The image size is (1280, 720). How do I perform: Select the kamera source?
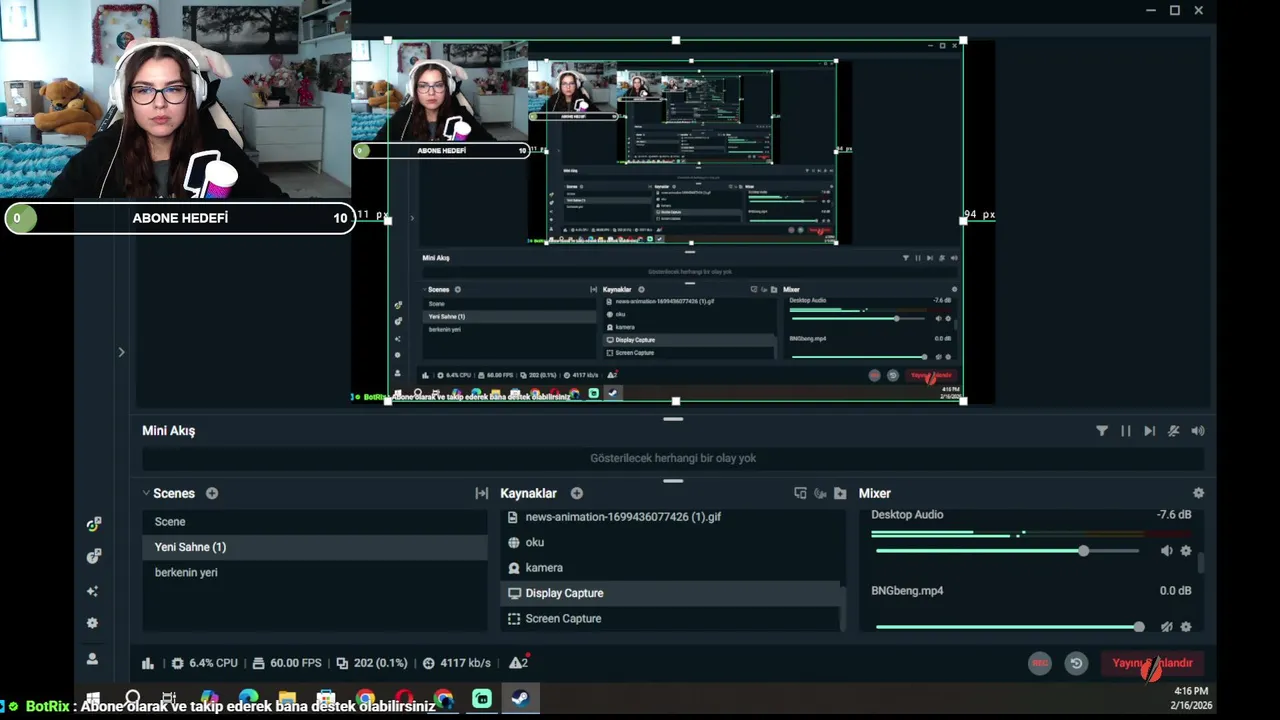671,567
